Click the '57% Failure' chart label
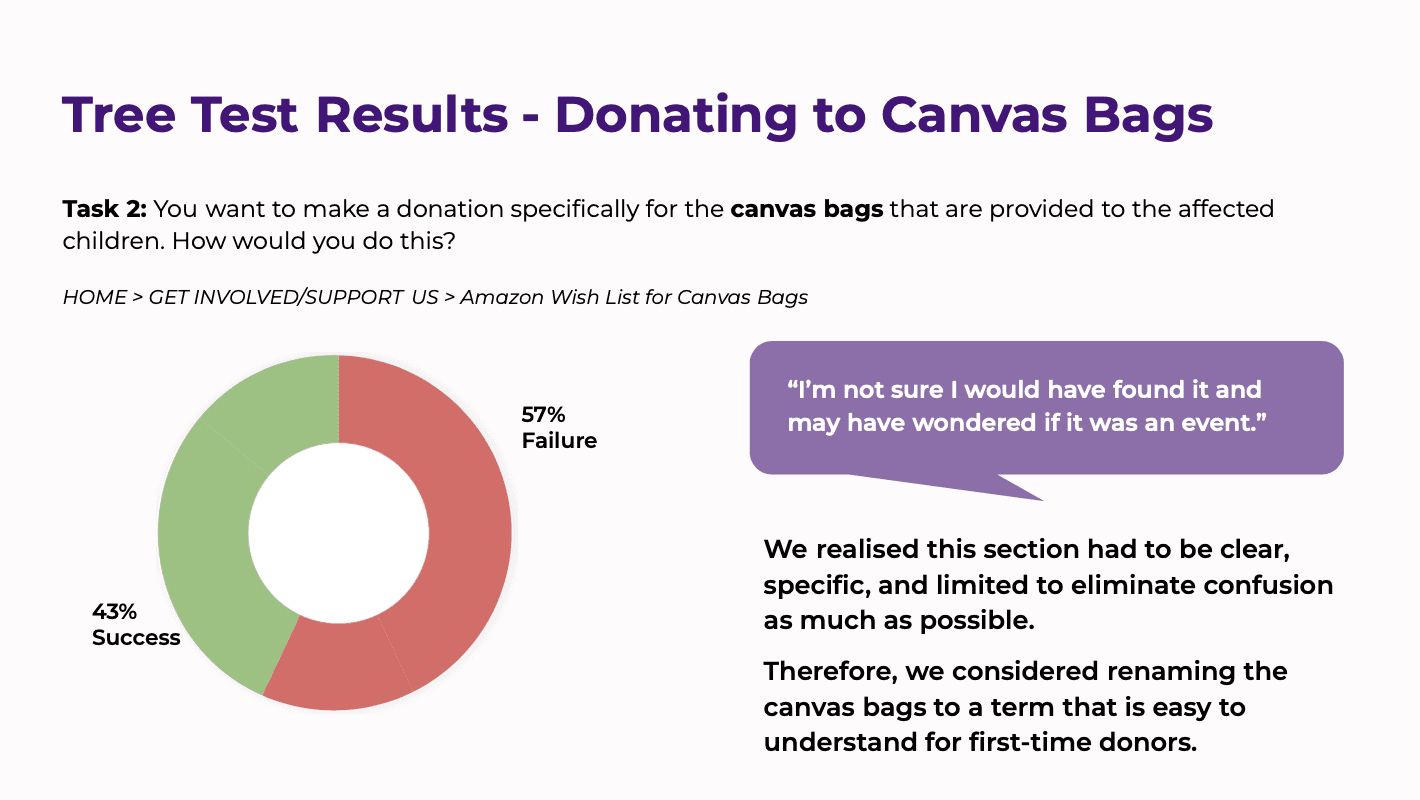This screenshot has width=1420, height=800. pos(559,427)
